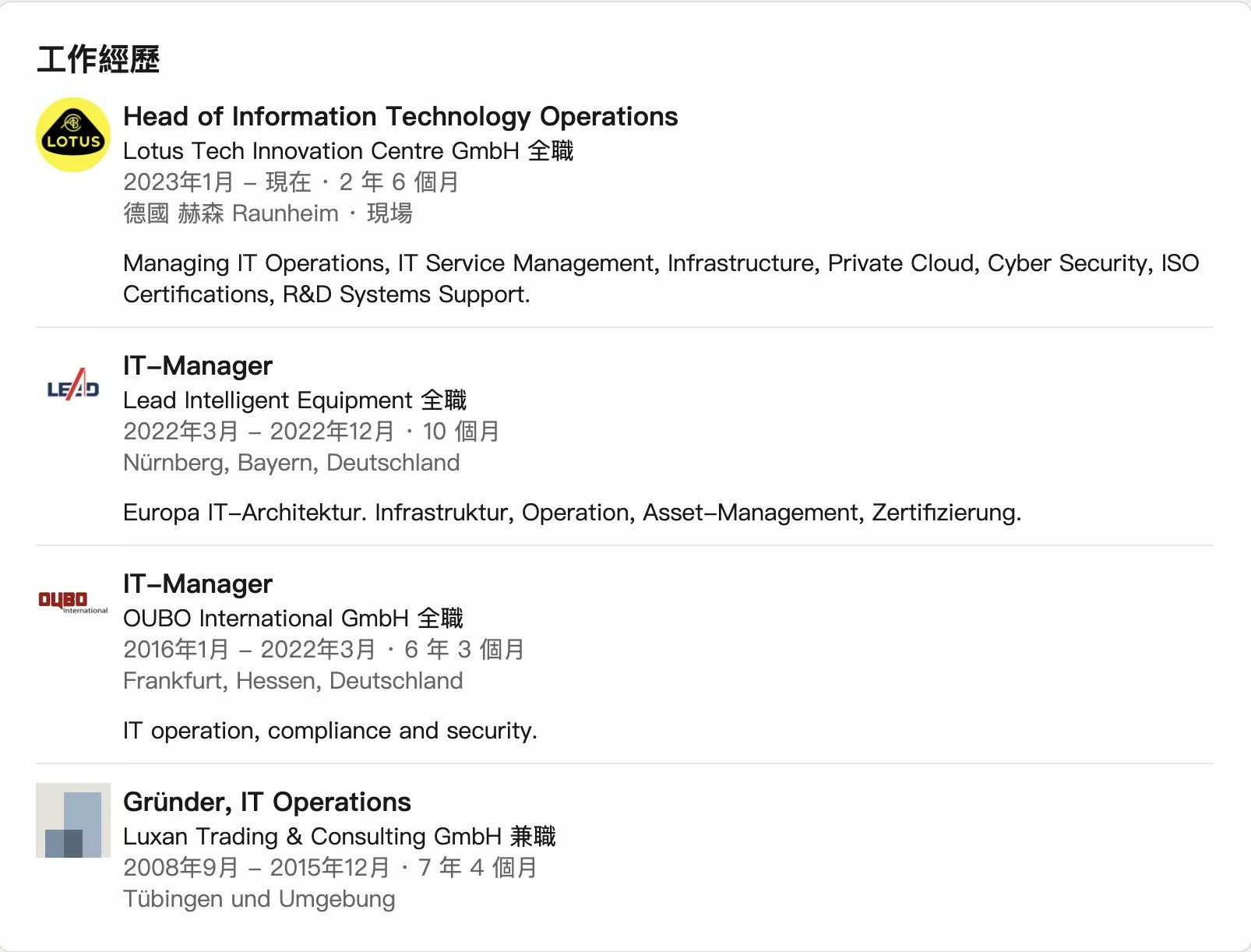The height and width of the screenshot is (952, 1251).
Task: Select the Tübingen und Umgebung location text
Action: tap(259, 899)
